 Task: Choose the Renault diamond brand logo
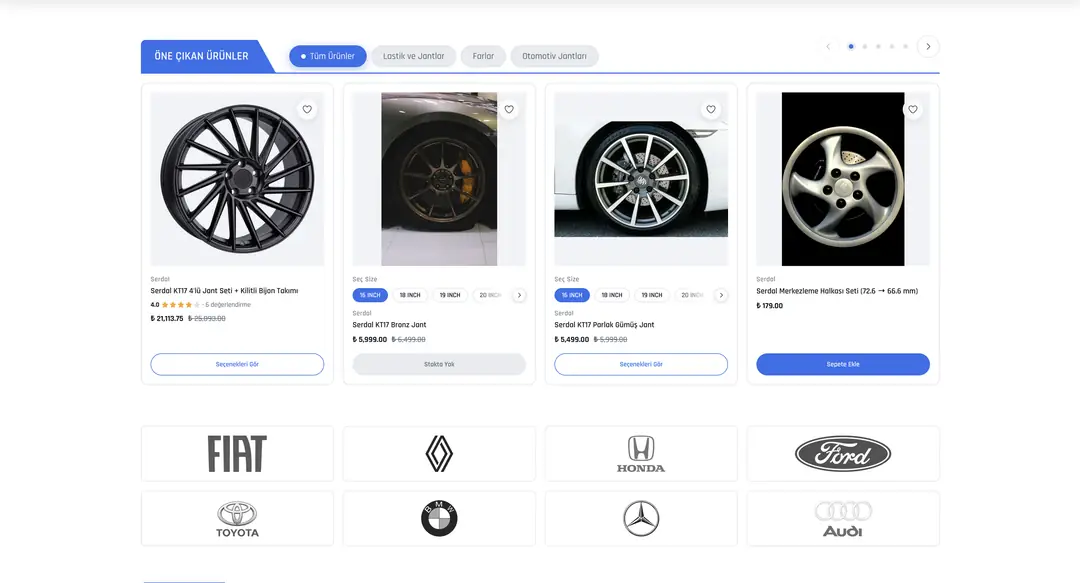[439, 453]
